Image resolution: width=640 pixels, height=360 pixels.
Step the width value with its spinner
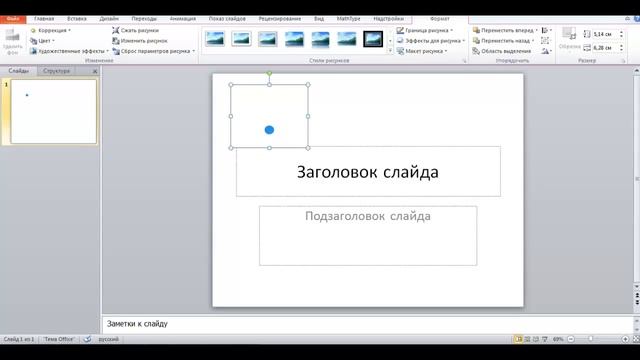pos(621,48)
